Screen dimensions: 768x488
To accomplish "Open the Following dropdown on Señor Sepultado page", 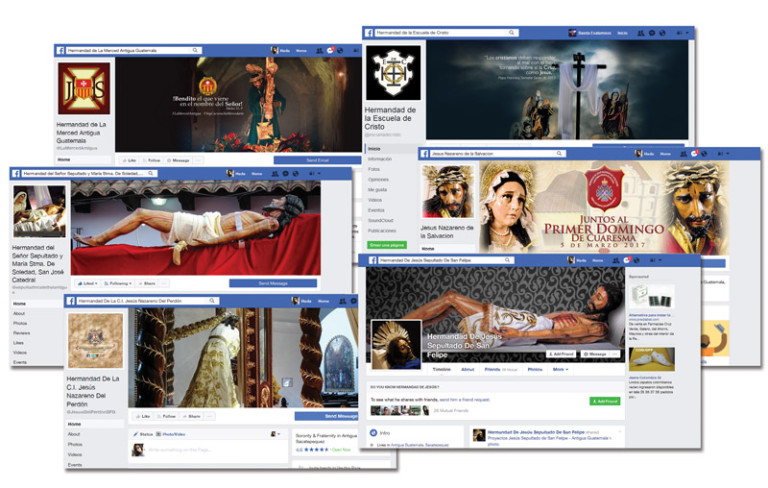I will [x=118, y=283].
